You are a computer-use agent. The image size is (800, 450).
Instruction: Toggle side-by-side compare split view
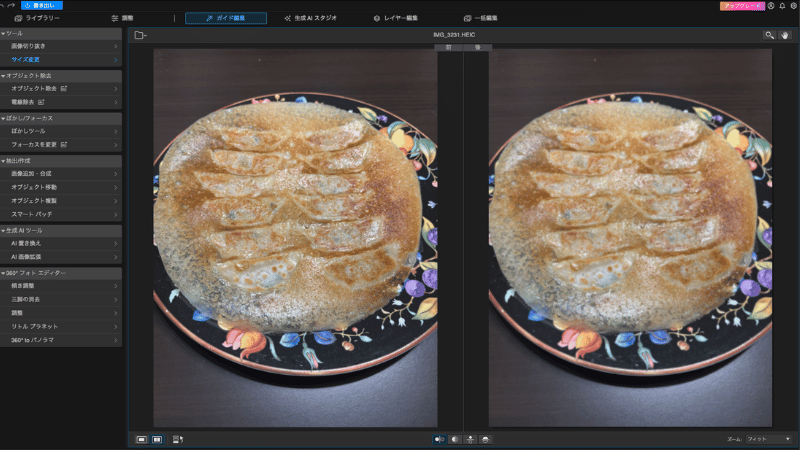[x=157, y=439]
